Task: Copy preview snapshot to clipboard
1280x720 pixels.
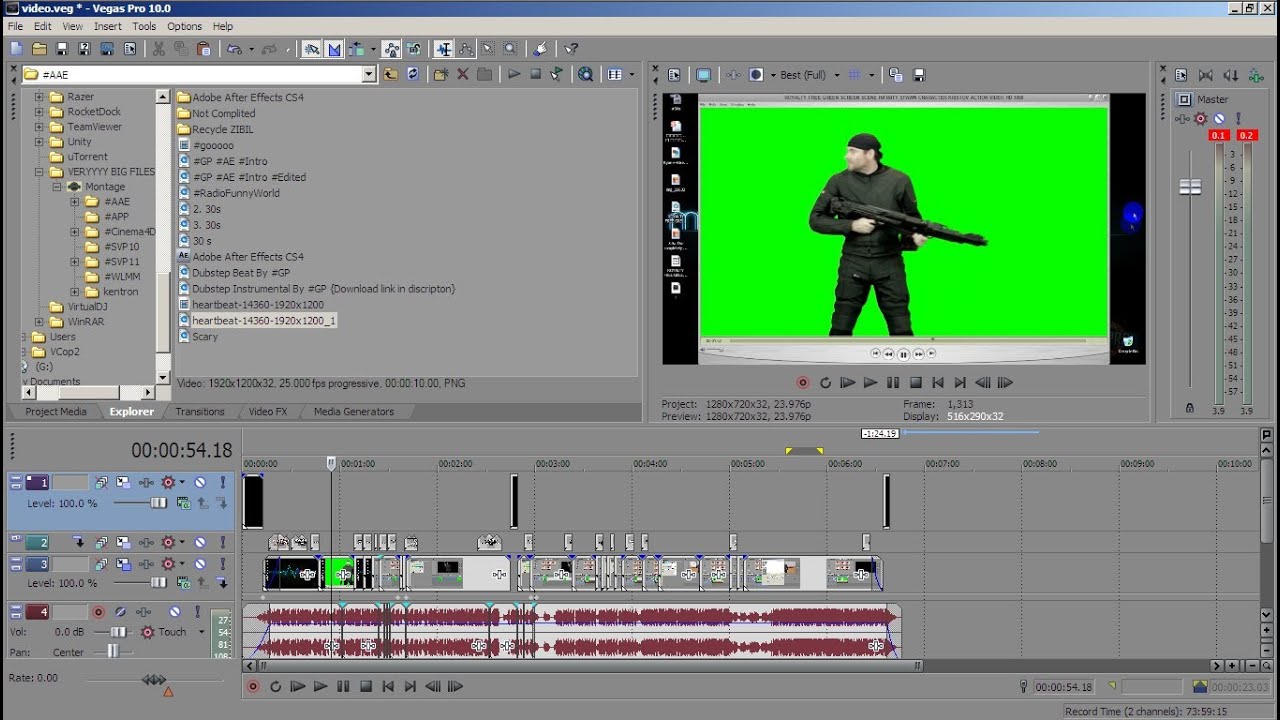Action: (895, 75)
